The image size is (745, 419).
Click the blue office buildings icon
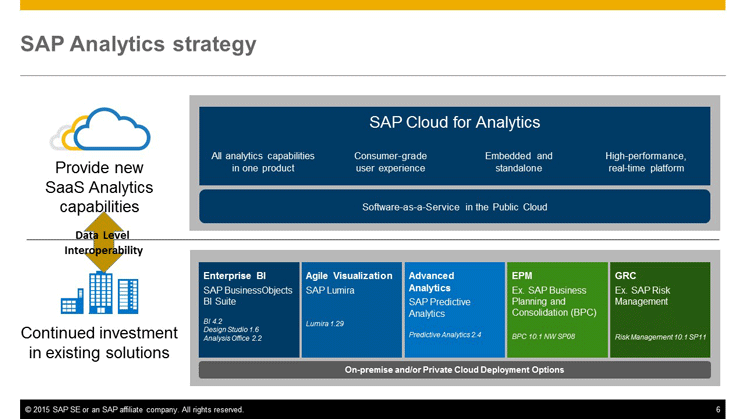coord(99,293)
